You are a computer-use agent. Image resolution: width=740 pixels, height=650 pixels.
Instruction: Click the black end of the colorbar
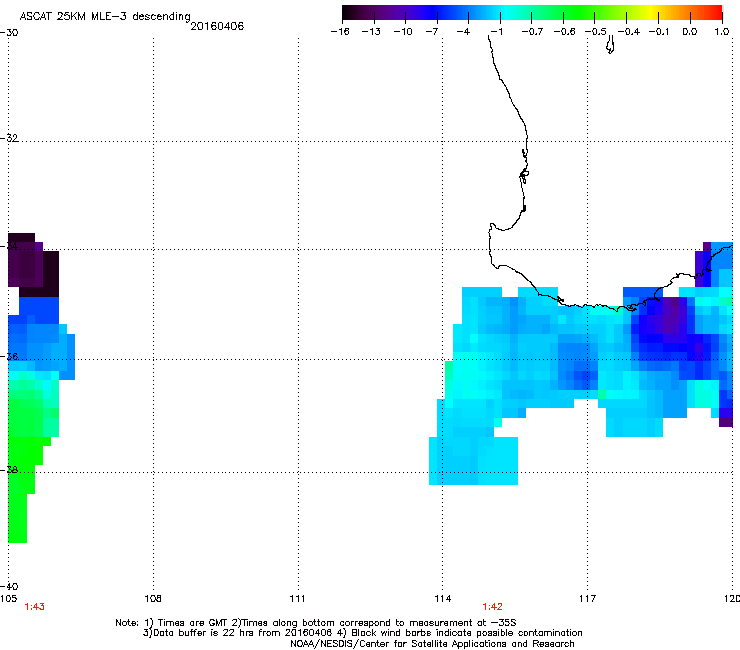click(347, 13)
